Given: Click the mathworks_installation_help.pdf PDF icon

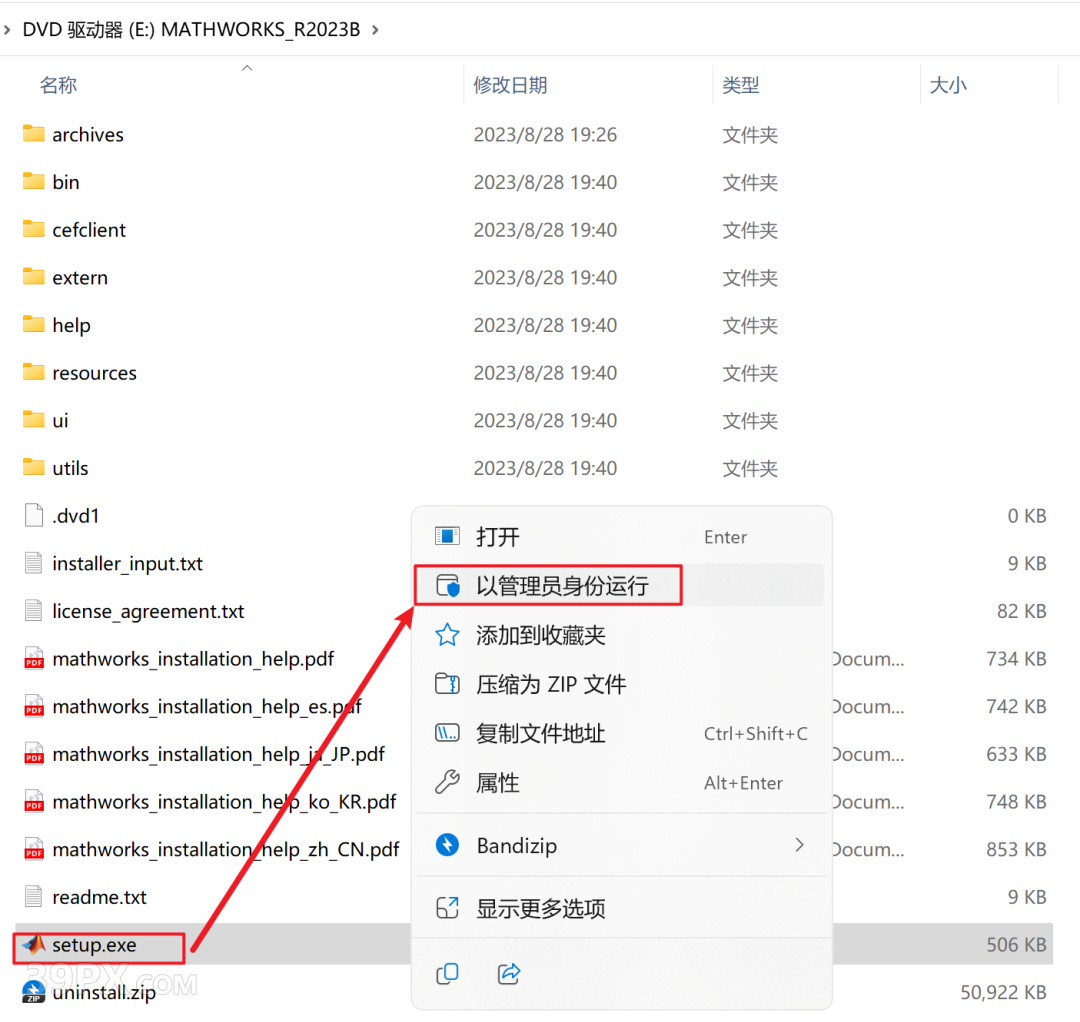Looking at the screenshot, I should [34, 658].
